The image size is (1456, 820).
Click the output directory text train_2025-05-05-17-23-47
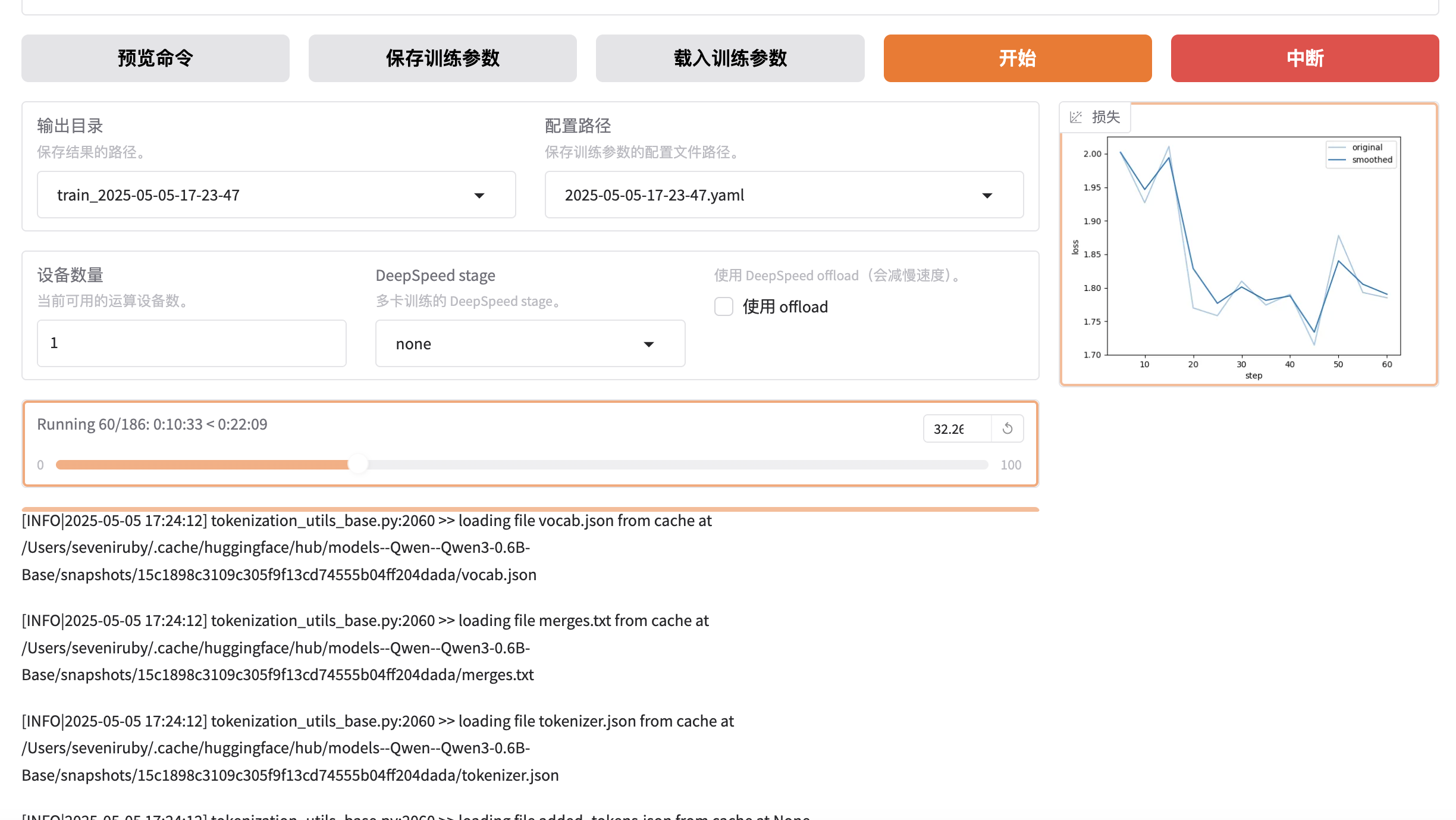pos(149,195)
